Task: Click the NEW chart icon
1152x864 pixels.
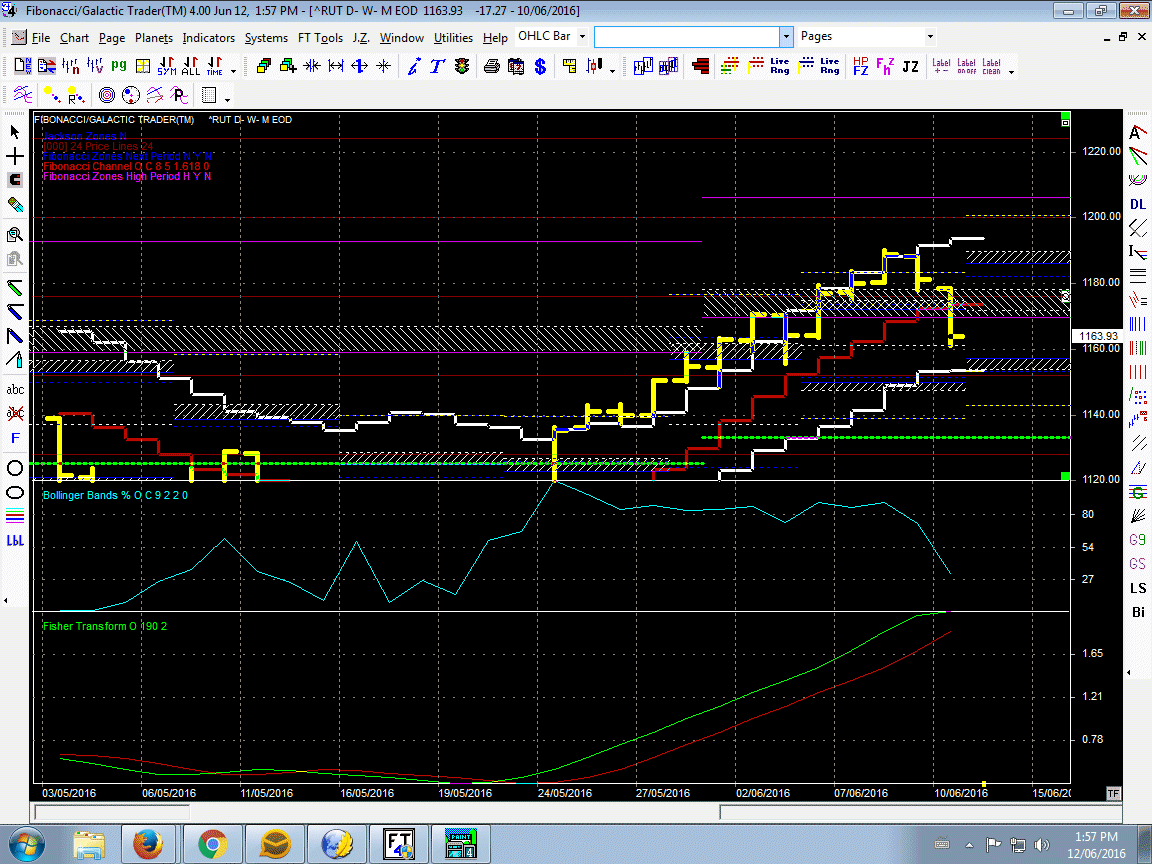Action: [23, 66]
